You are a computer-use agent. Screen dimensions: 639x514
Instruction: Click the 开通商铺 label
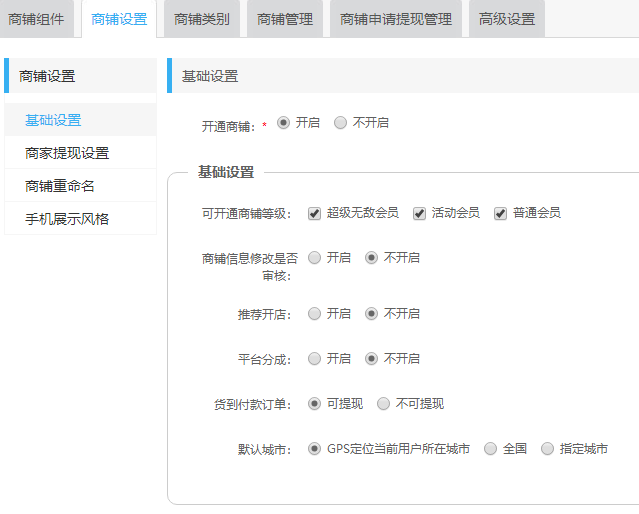[x=229, y=126]
